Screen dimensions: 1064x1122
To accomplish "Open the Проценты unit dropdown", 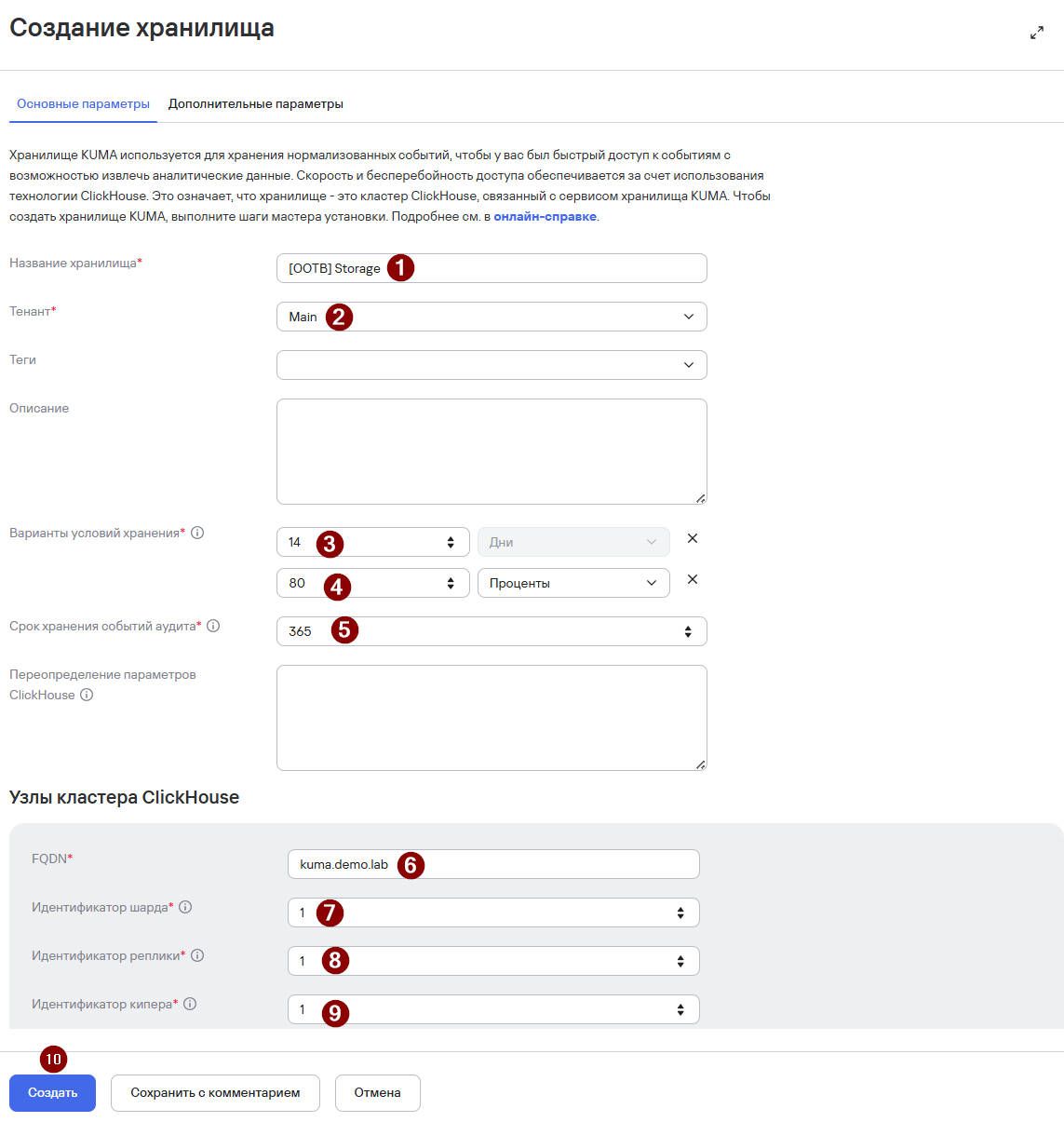I will click(x=573, y=583).
